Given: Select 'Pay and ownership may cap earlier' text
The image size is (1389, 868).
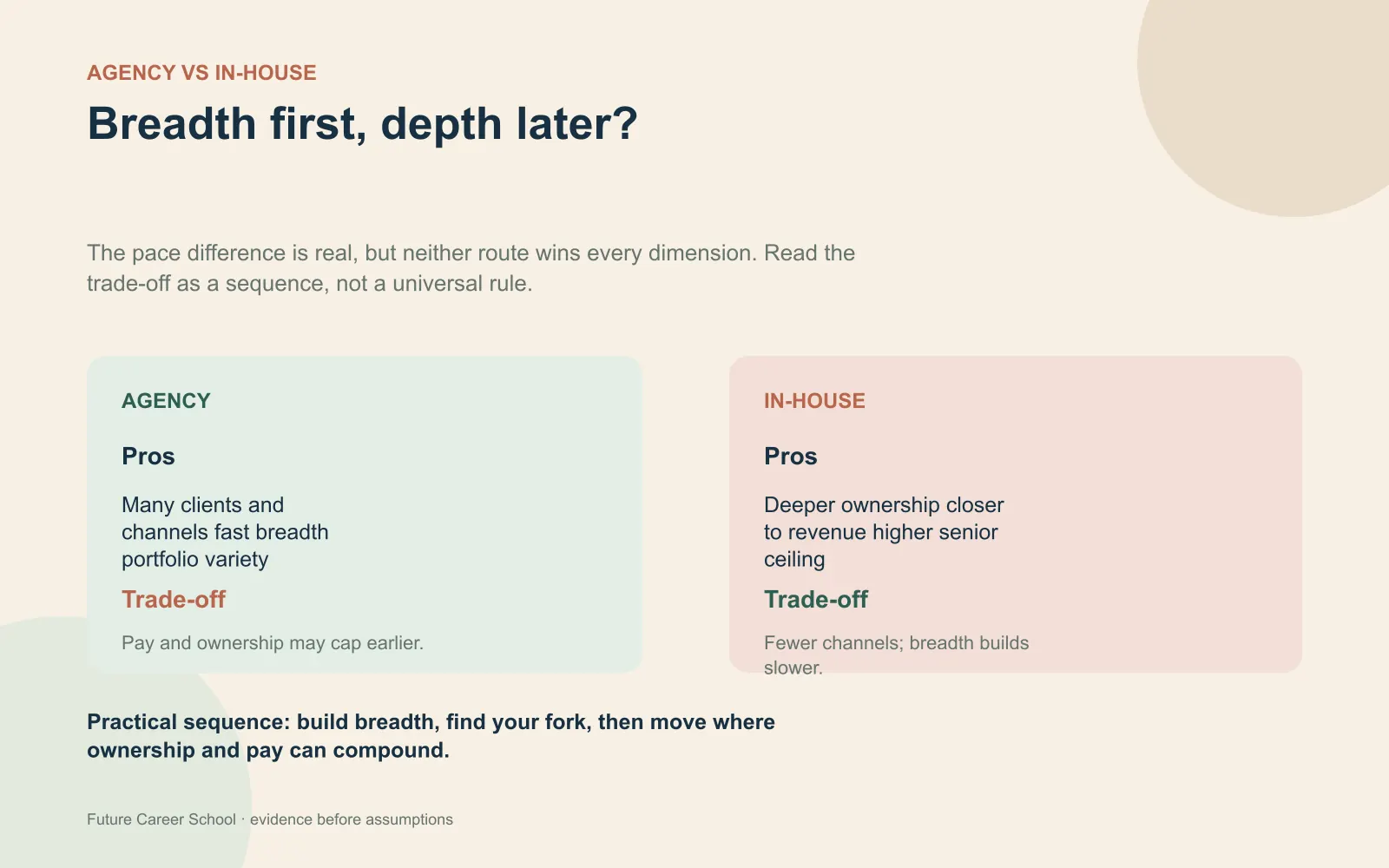Looking at the screenshot, I should pos(273,643).
